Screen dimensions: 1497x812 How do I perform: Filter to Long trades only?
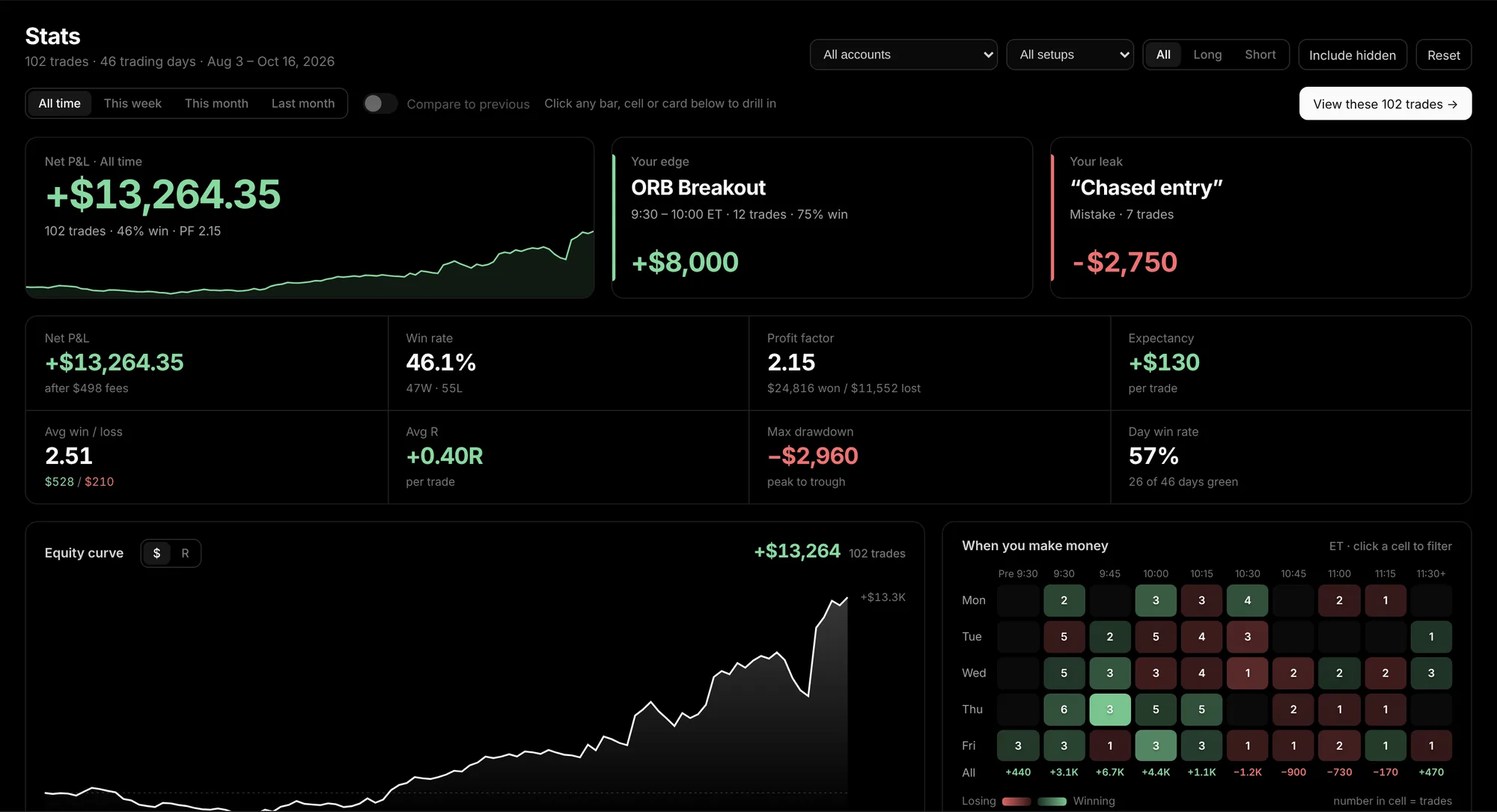pos(1207,55)
